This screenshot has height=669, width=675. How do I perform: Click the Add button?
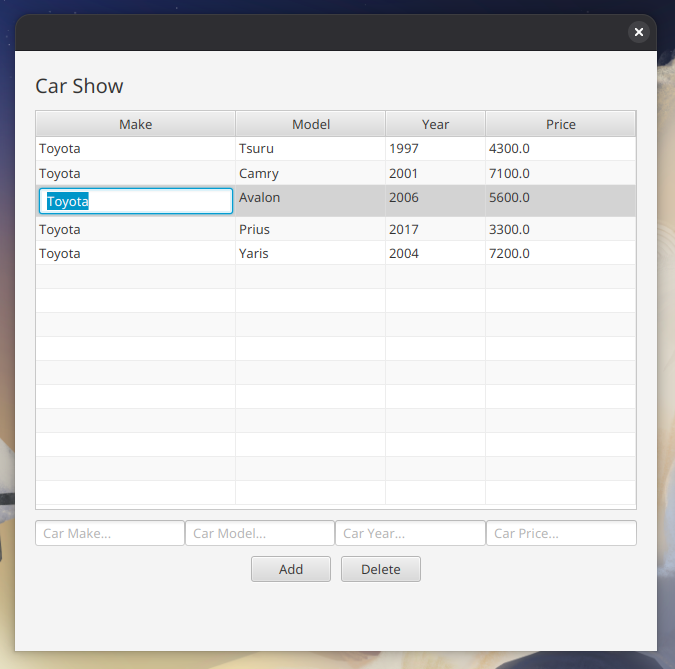coord(291,569)
